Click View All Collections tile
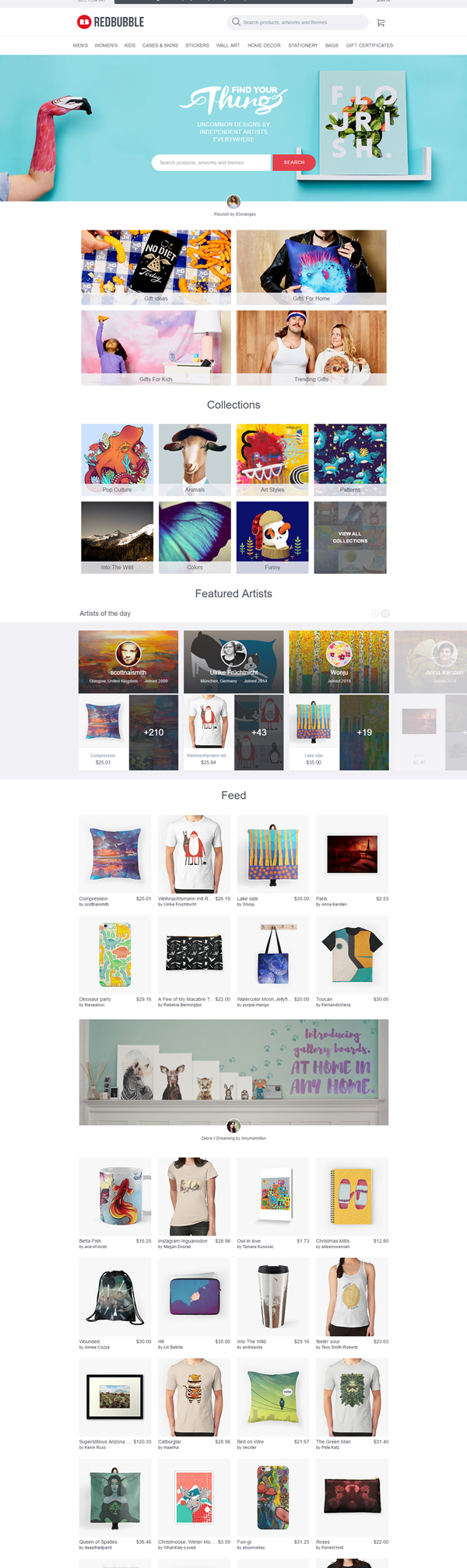The width and height of the screenshot is (467, 1568). click(350, 537)
